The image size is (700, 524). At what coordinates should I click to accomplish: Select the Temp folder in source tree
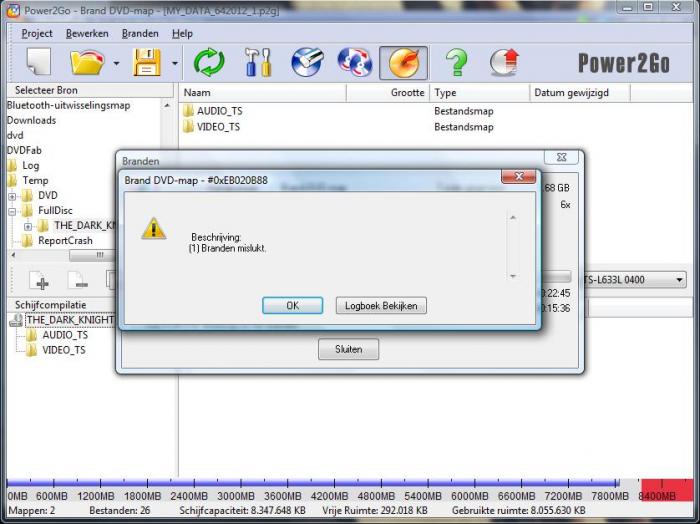click(x=35, y=181)
